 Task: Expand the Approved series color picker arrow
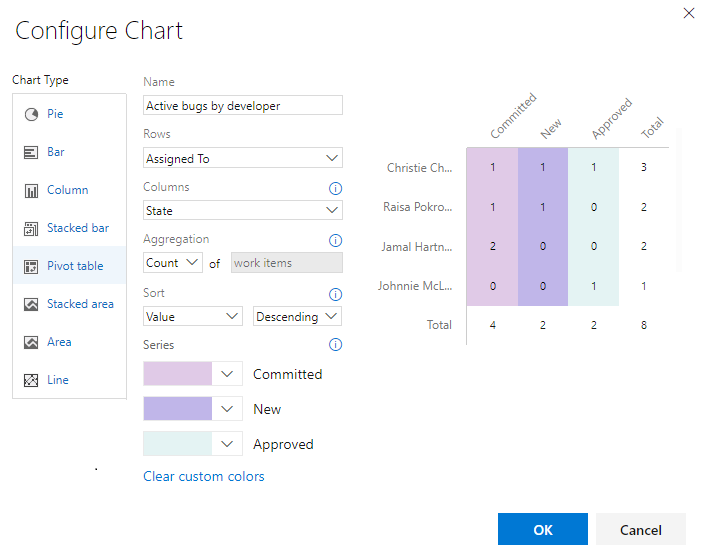pos(227,444)
